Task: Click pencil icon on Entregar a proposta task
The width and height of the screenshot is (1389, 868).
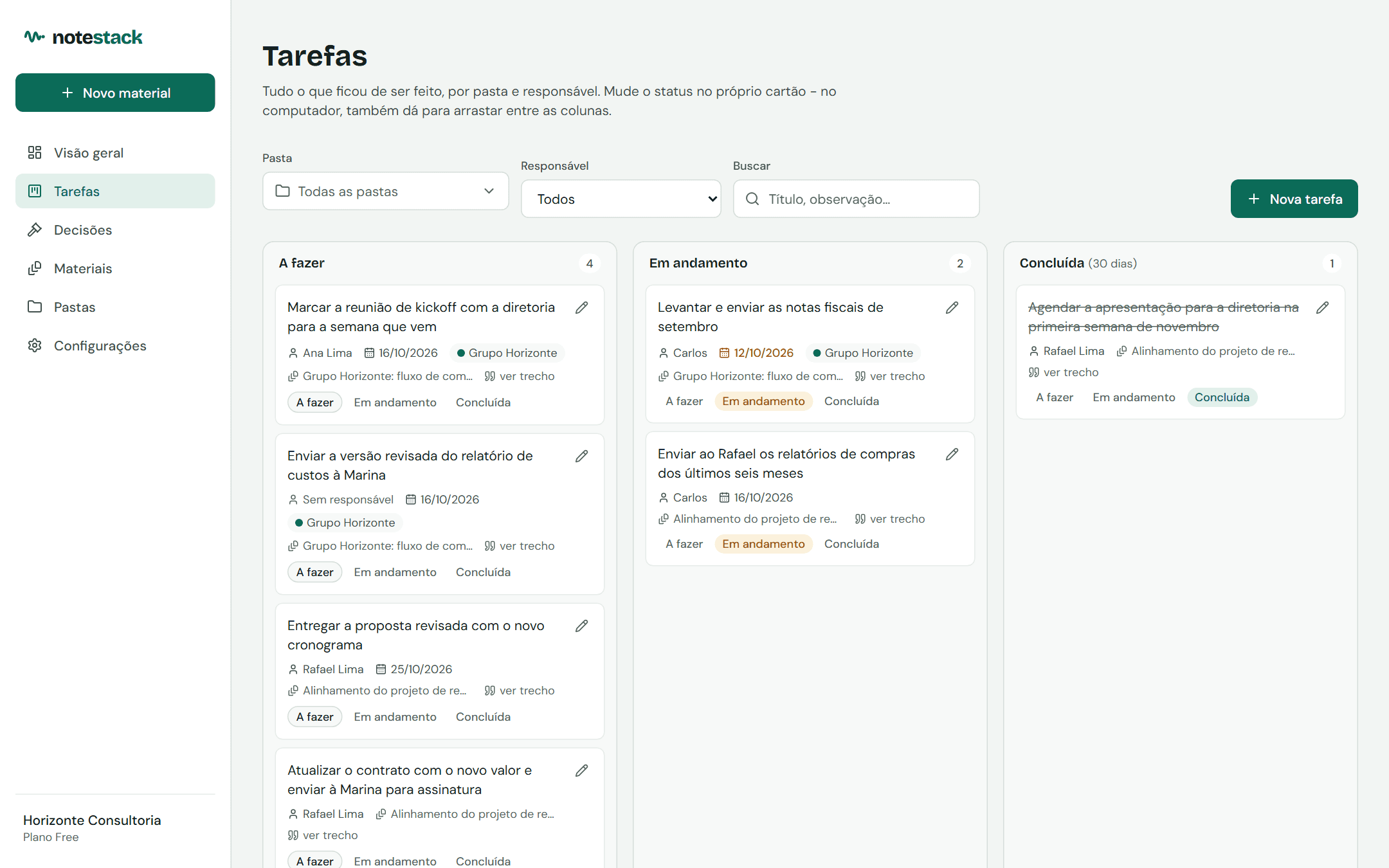Action: [x=581, y=626]
